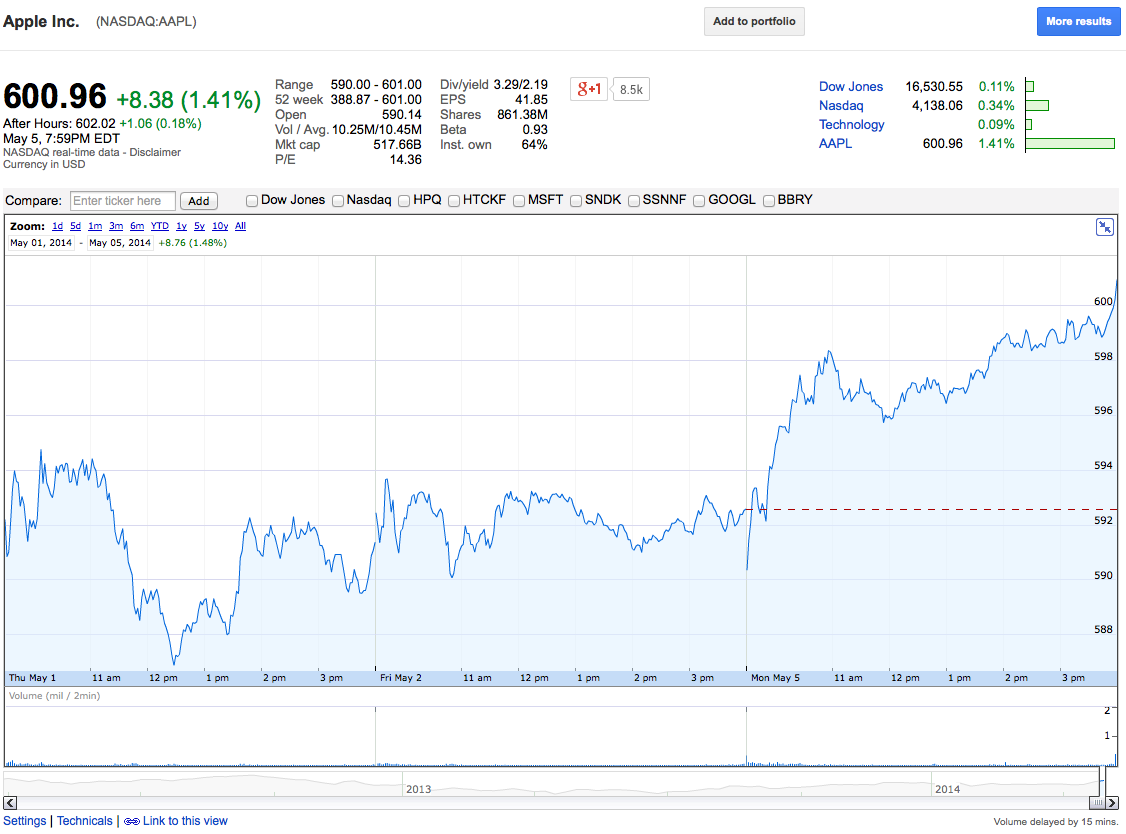Screen dimensions: 1126x834
Task: Click the timeline scroll left arrow
Action: tap(12, 803)
